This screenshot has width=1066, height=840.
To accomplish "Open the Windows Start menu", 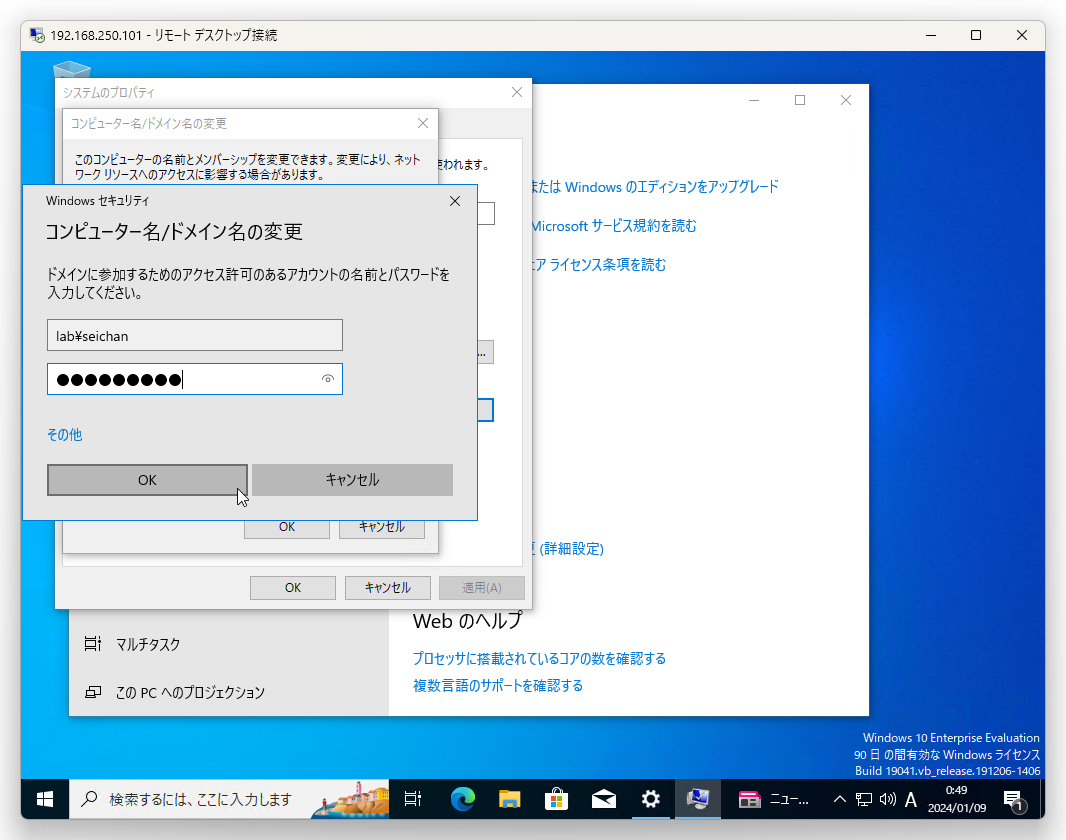I will [x=45, y=799].
